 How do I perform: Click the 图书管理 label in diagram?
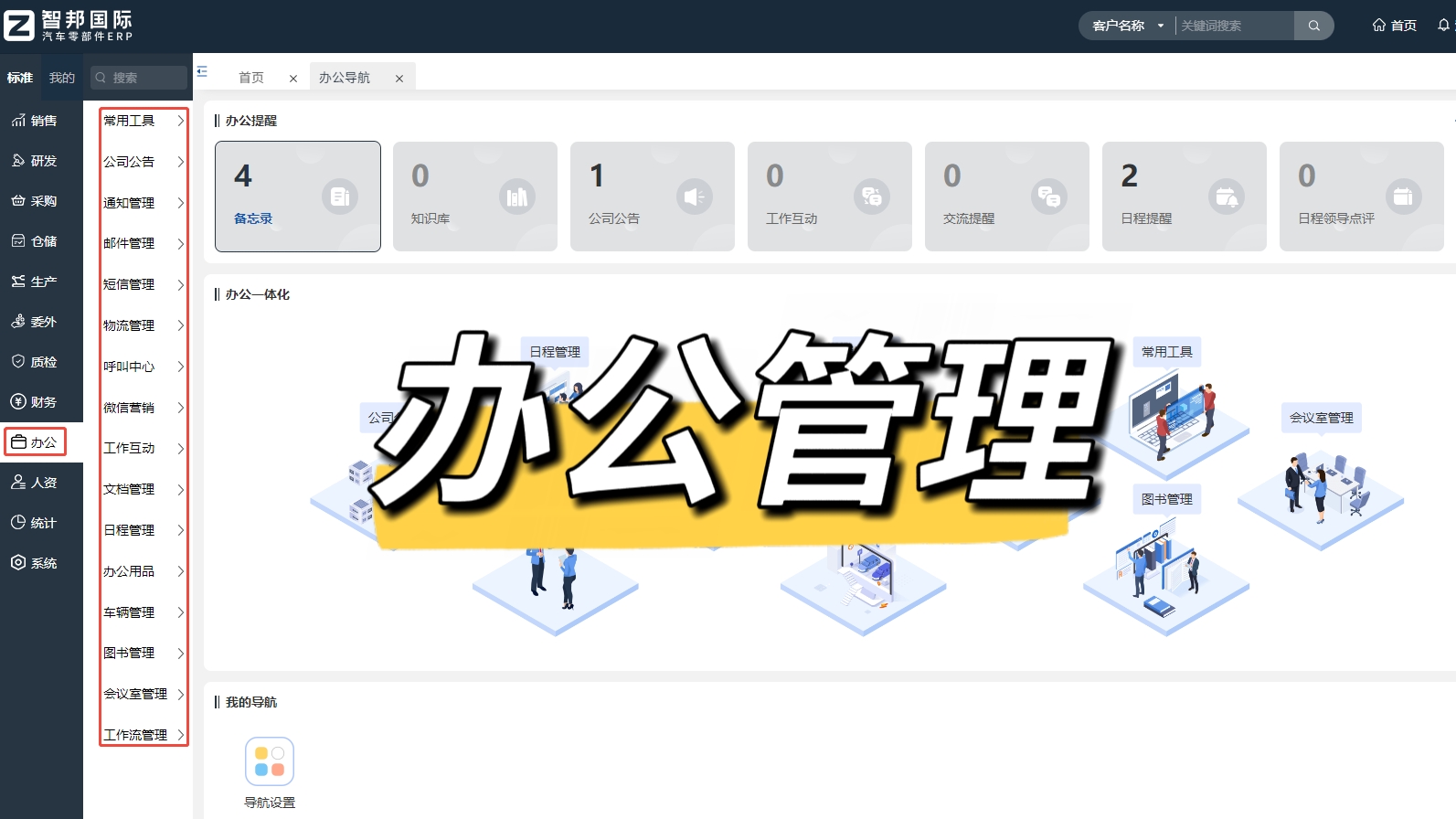coord(1167,499)
